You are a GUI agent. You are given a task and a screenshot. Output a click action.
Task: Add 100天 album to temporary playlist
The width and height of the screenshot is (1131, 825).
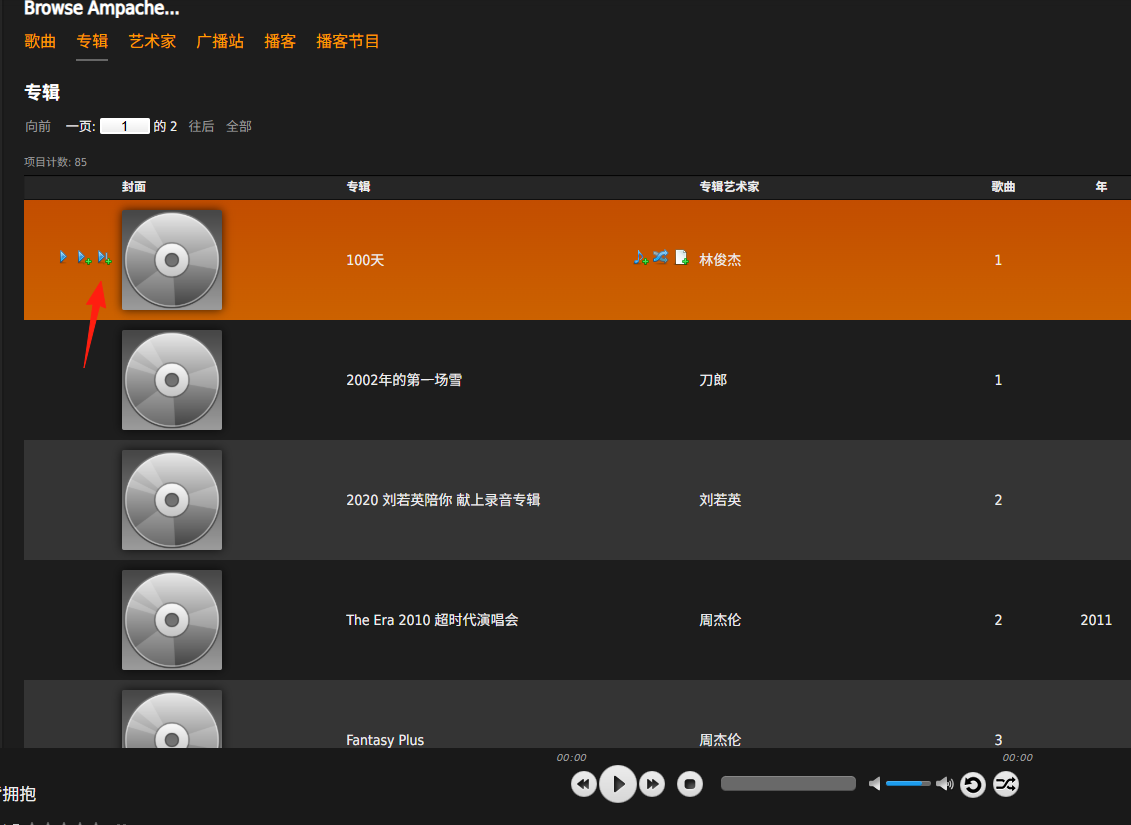coord(641,257)
